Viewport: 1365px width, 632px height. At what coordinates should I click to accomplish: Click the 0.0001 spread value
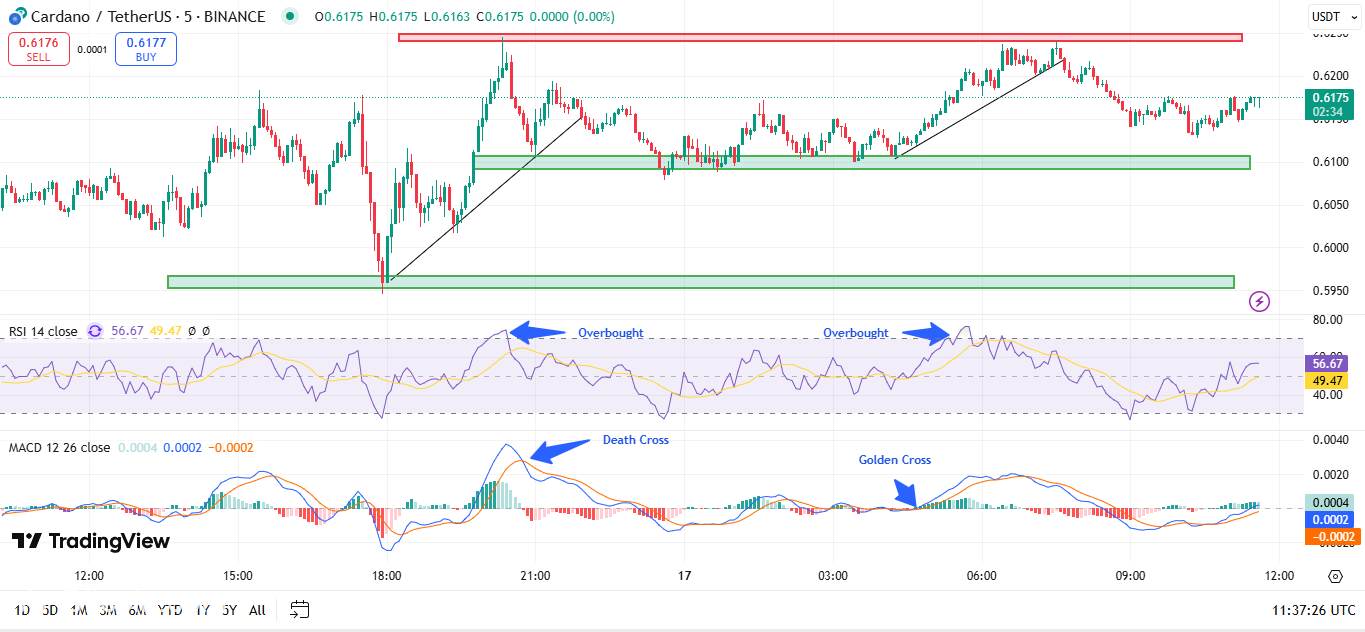click(92, 49)
